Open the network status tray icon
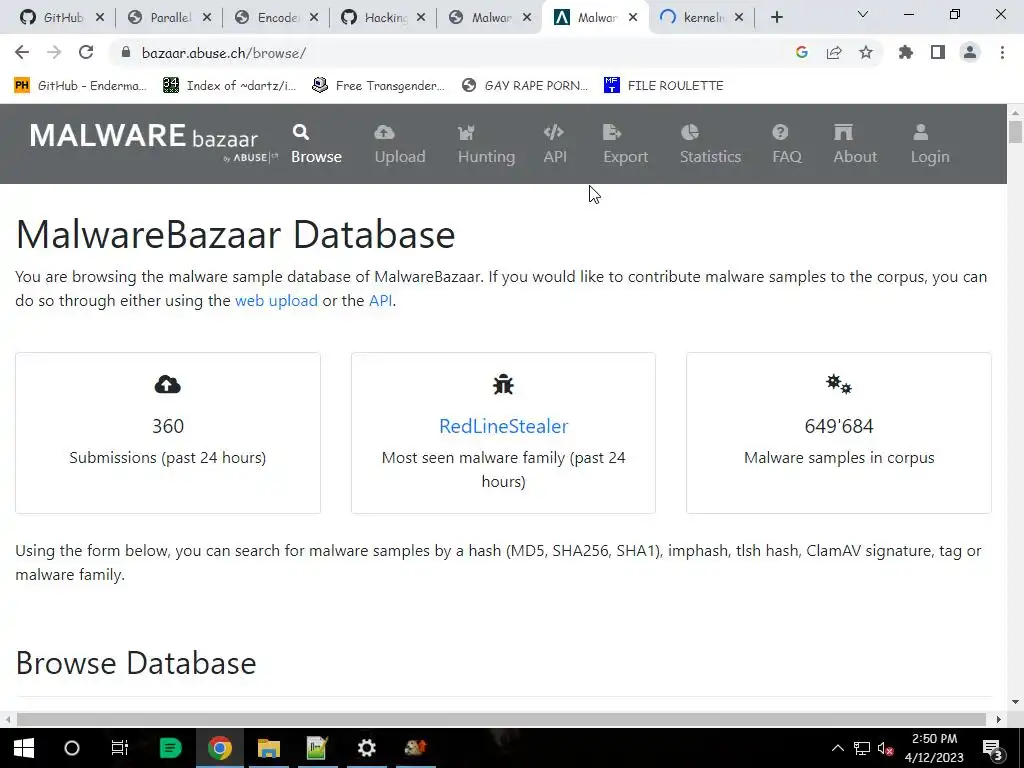Viewport: 1024px width, 768px height. point(861,748)
